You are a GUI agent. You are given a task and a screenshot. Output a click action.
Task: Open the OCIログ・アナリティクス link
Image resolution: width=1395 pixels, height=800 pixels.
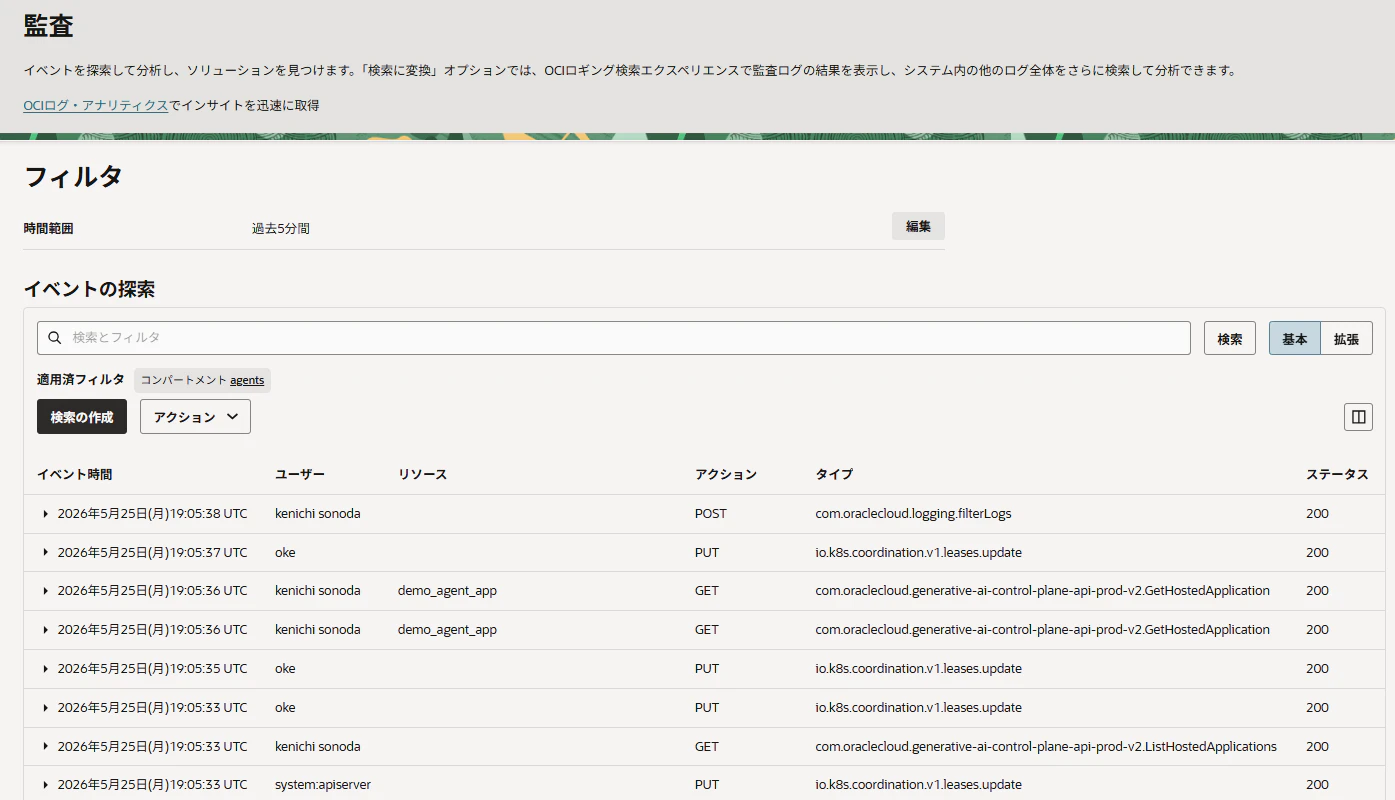click(96, 105)
